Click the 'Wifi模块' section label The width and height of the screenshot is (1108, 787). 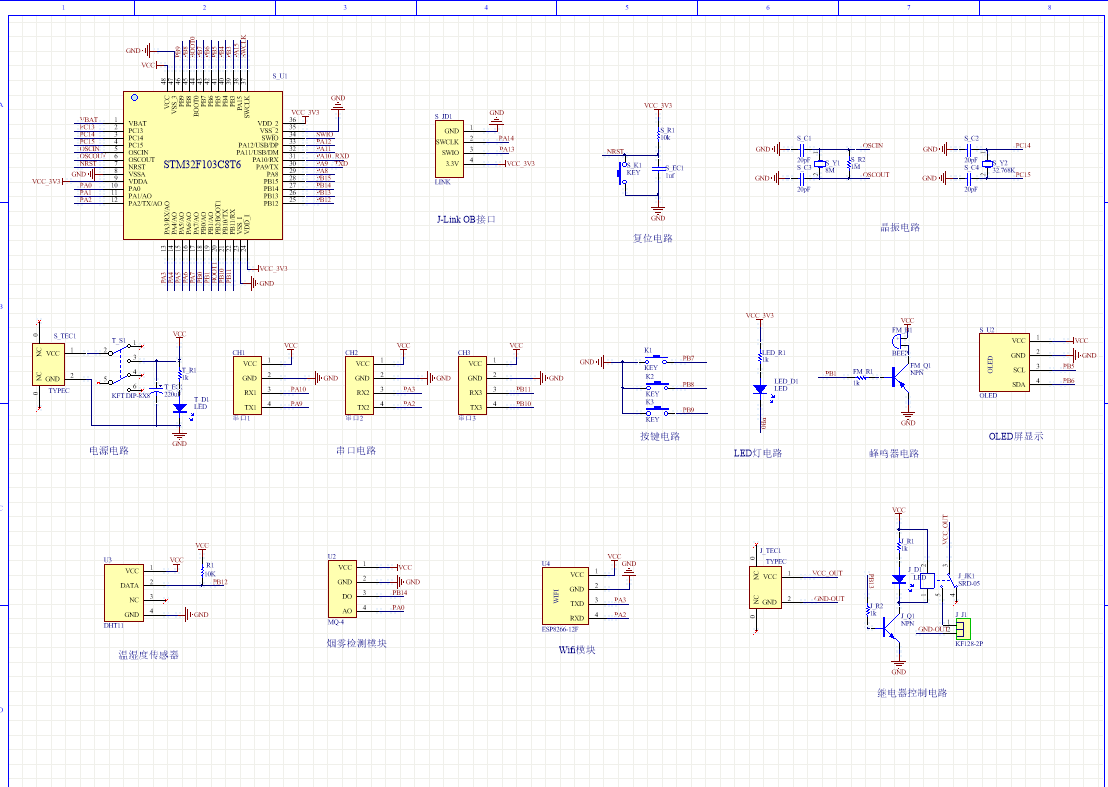(576, 649)
